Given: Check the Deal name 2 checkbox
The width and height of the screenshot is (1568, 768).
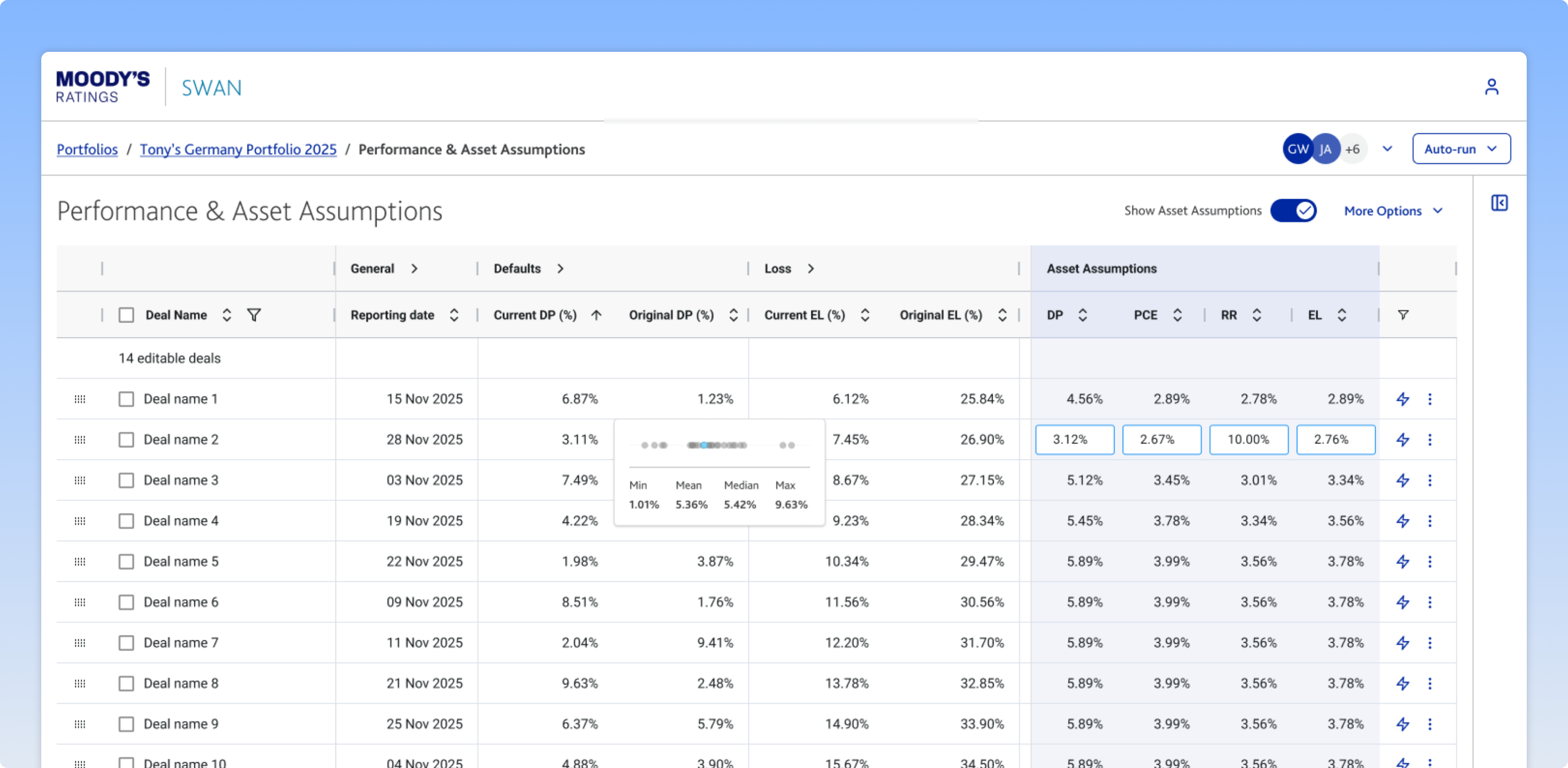Looking at the screenshot, I should coord(126,440).
